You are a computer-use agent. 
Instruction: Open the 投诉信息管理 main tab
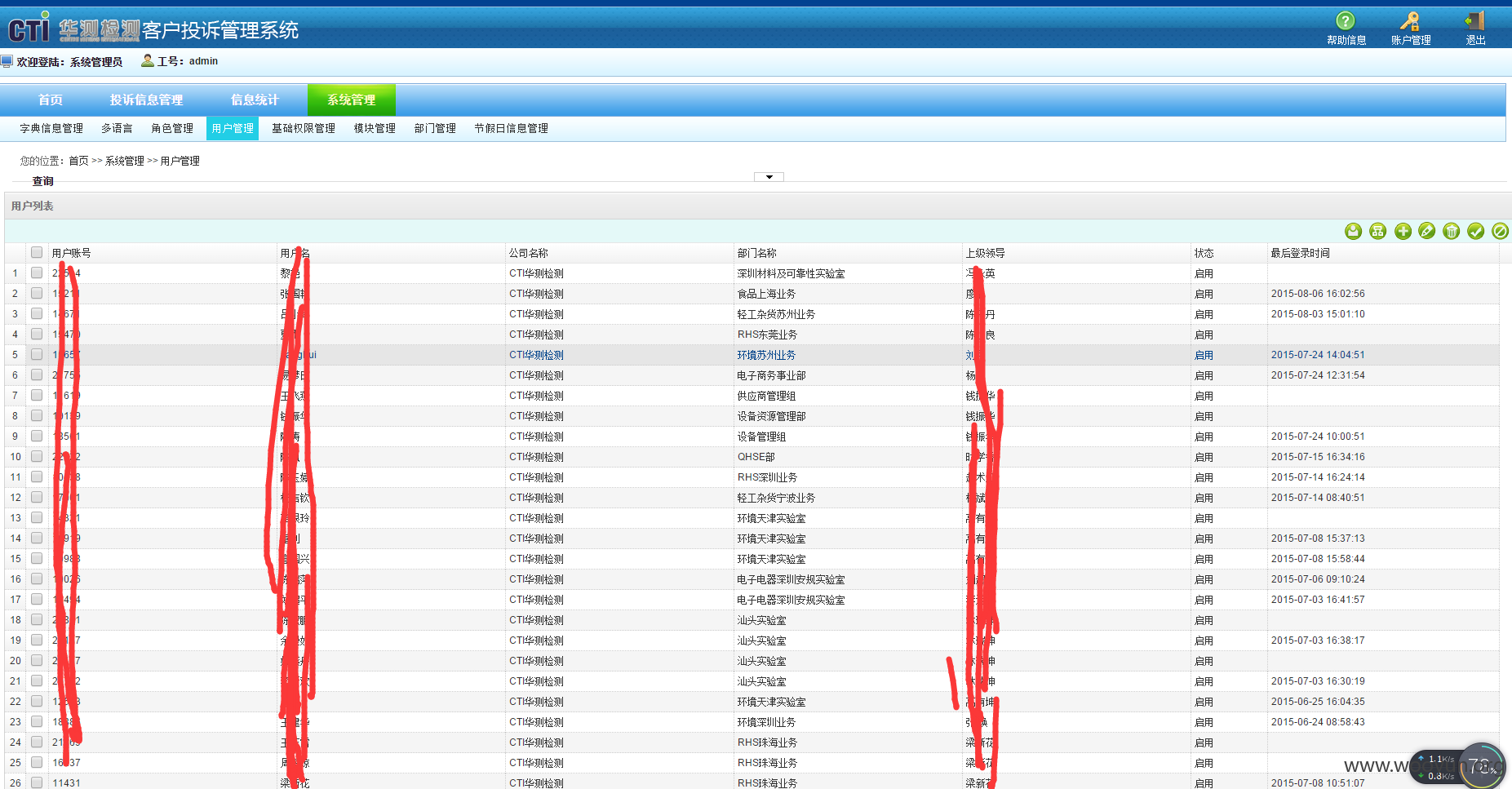(x=147, y=100)
